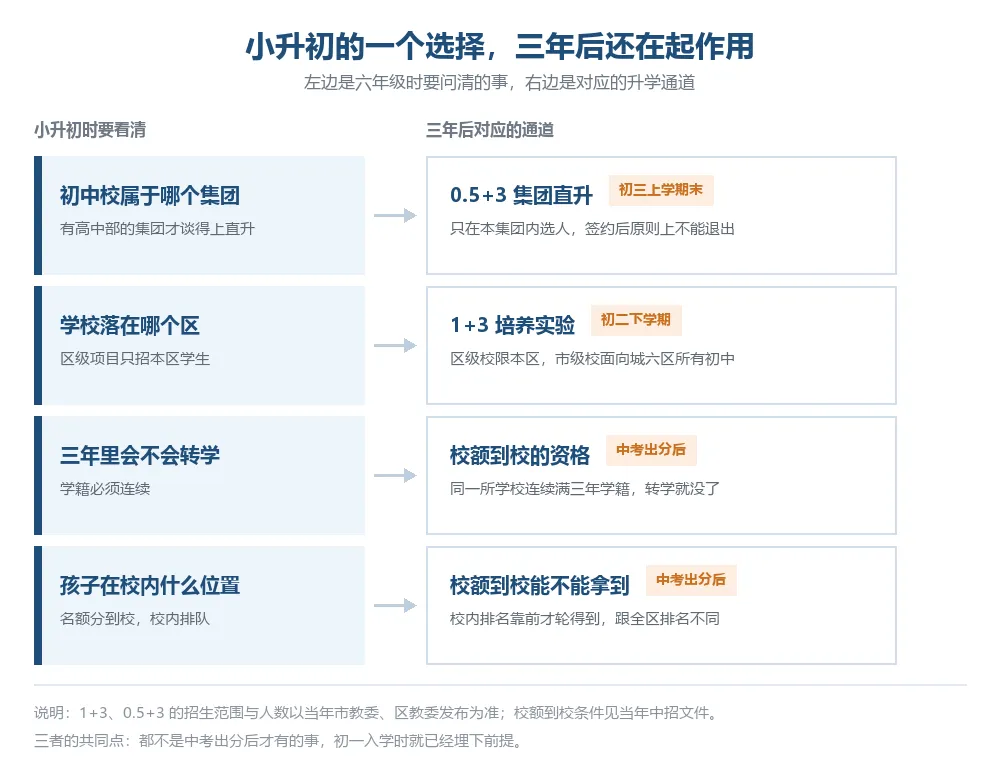Click the text 同一所学校连续满三年学籍，转学就没了
This screenshot has width=1000, height=772.
click(x=585, y=489)
